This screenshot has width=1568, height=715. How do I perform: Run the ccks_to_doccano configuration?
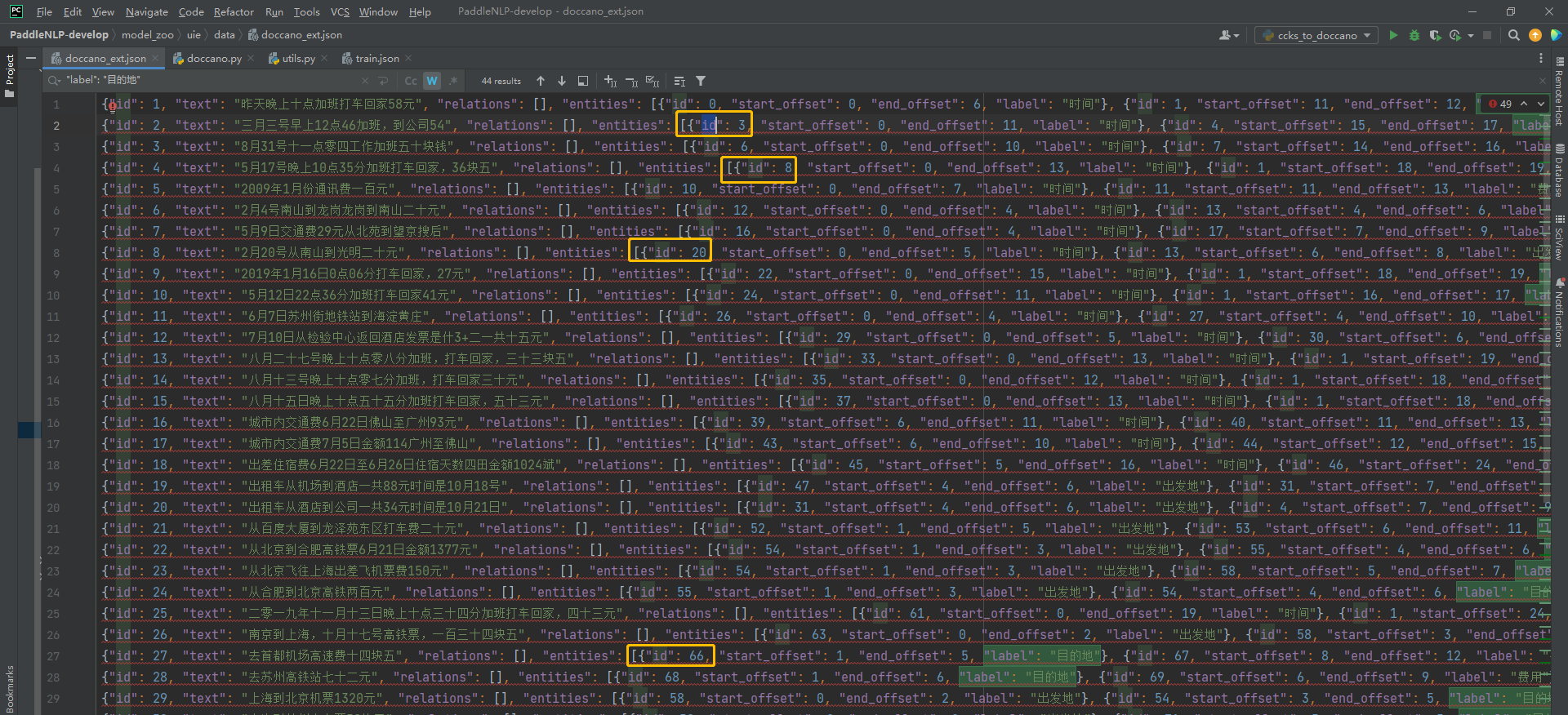pyautogui.click(x=1393, y=35)
